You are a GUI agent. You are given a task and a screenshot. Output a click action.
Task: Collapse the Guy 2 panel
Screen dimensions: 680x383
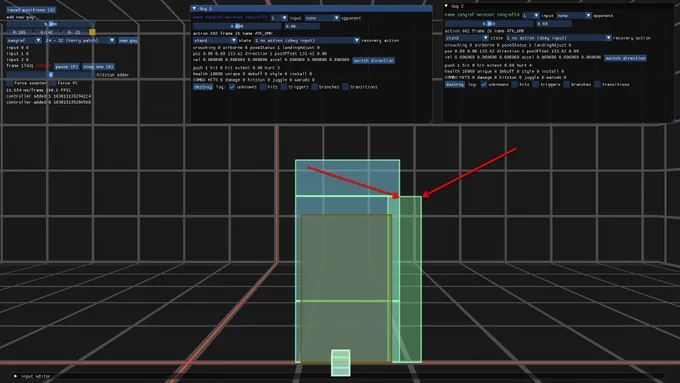point(446,6)
